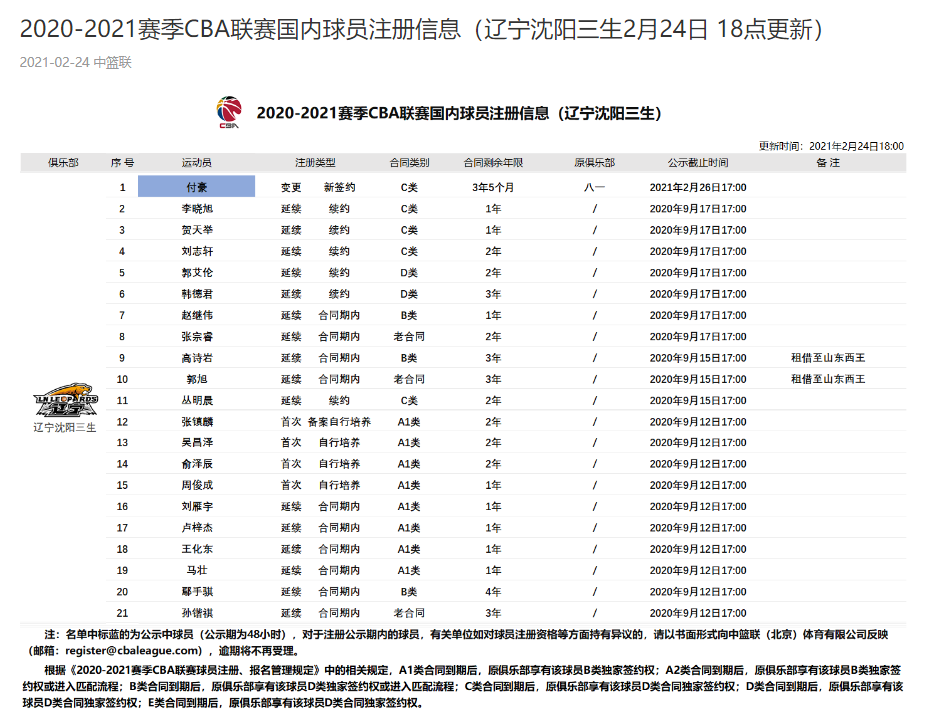Click 八一 in the original club column
The image size is (937, 727).
click(595, 188)
